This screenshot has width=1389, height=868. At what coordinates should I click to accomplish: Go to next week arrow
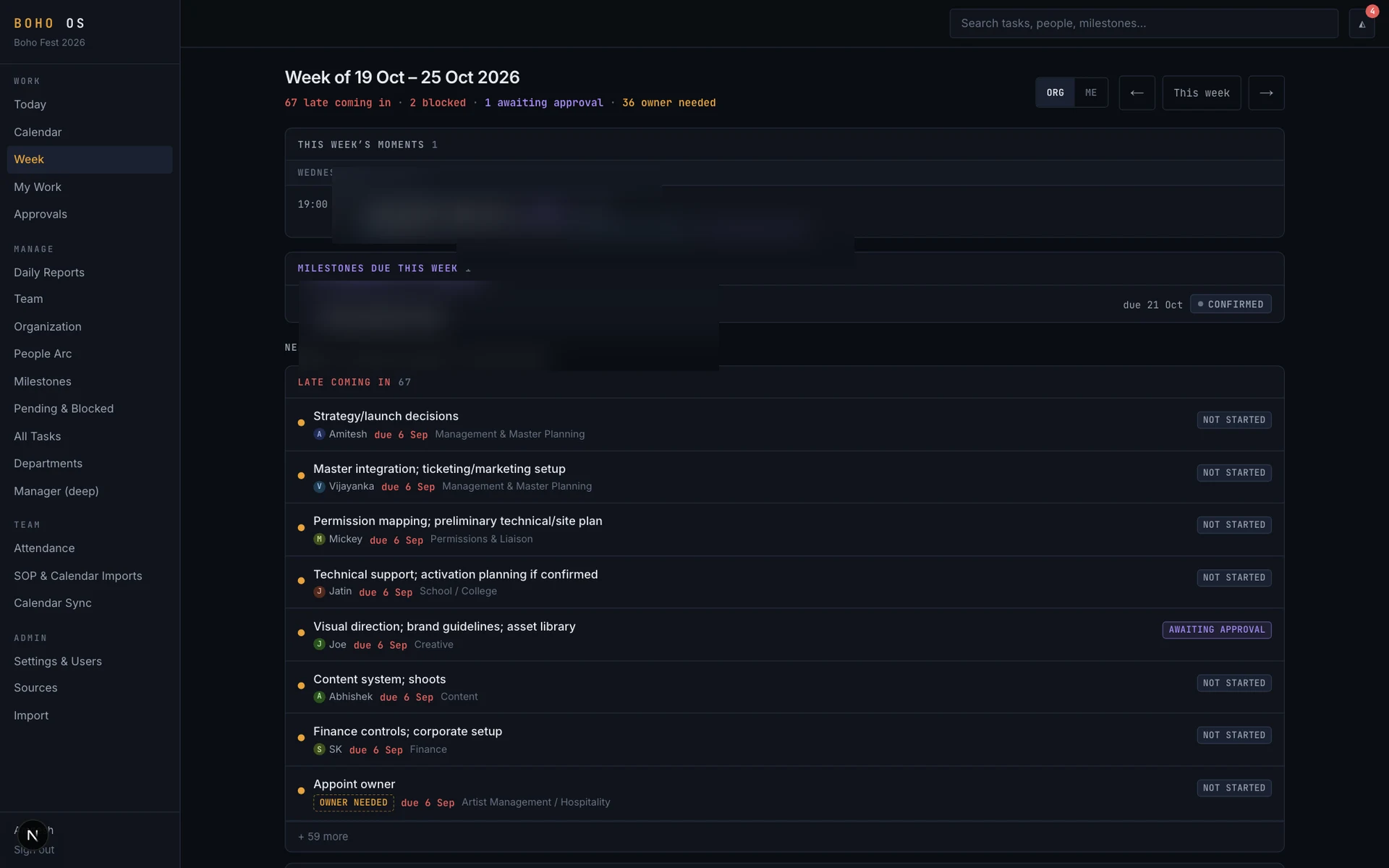[1266, 93]
